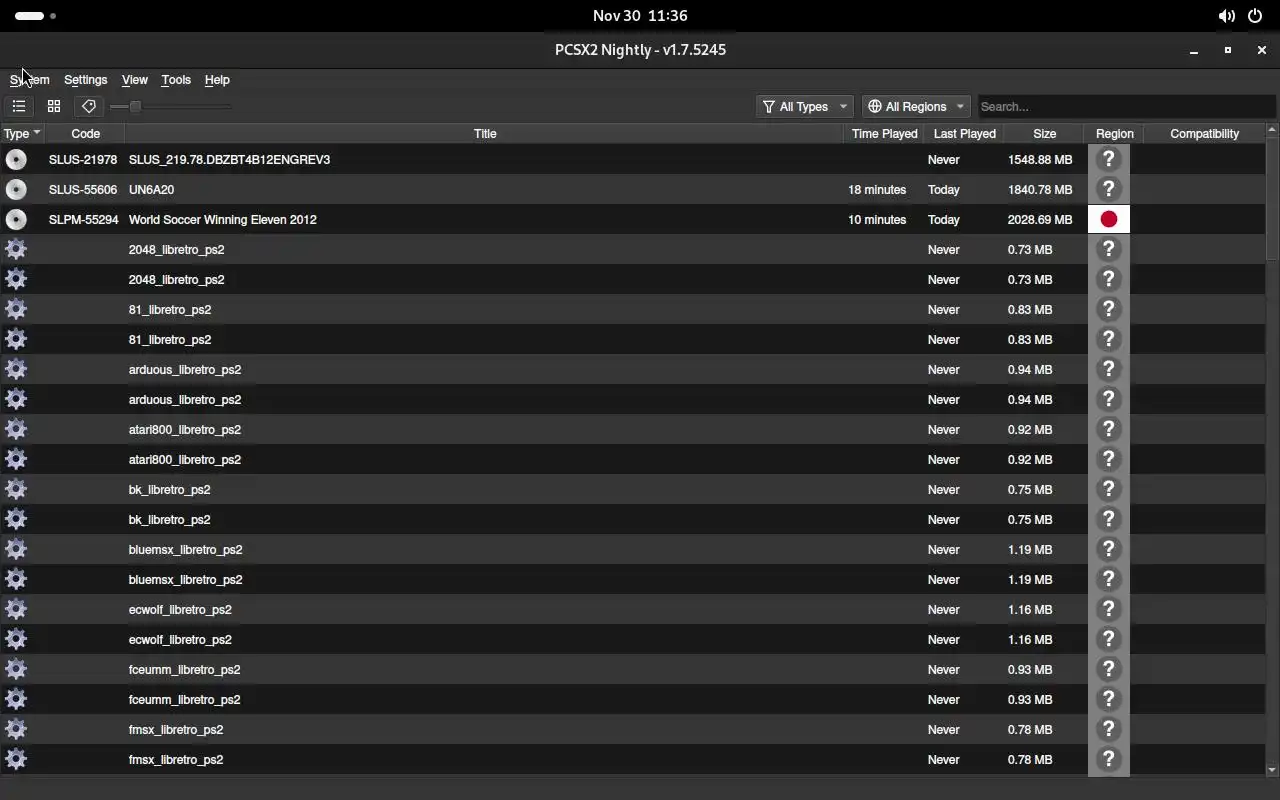Click gear icon of first atari800_libretro_ps2
The image size is (1280, 800).
tap(16, 429)
